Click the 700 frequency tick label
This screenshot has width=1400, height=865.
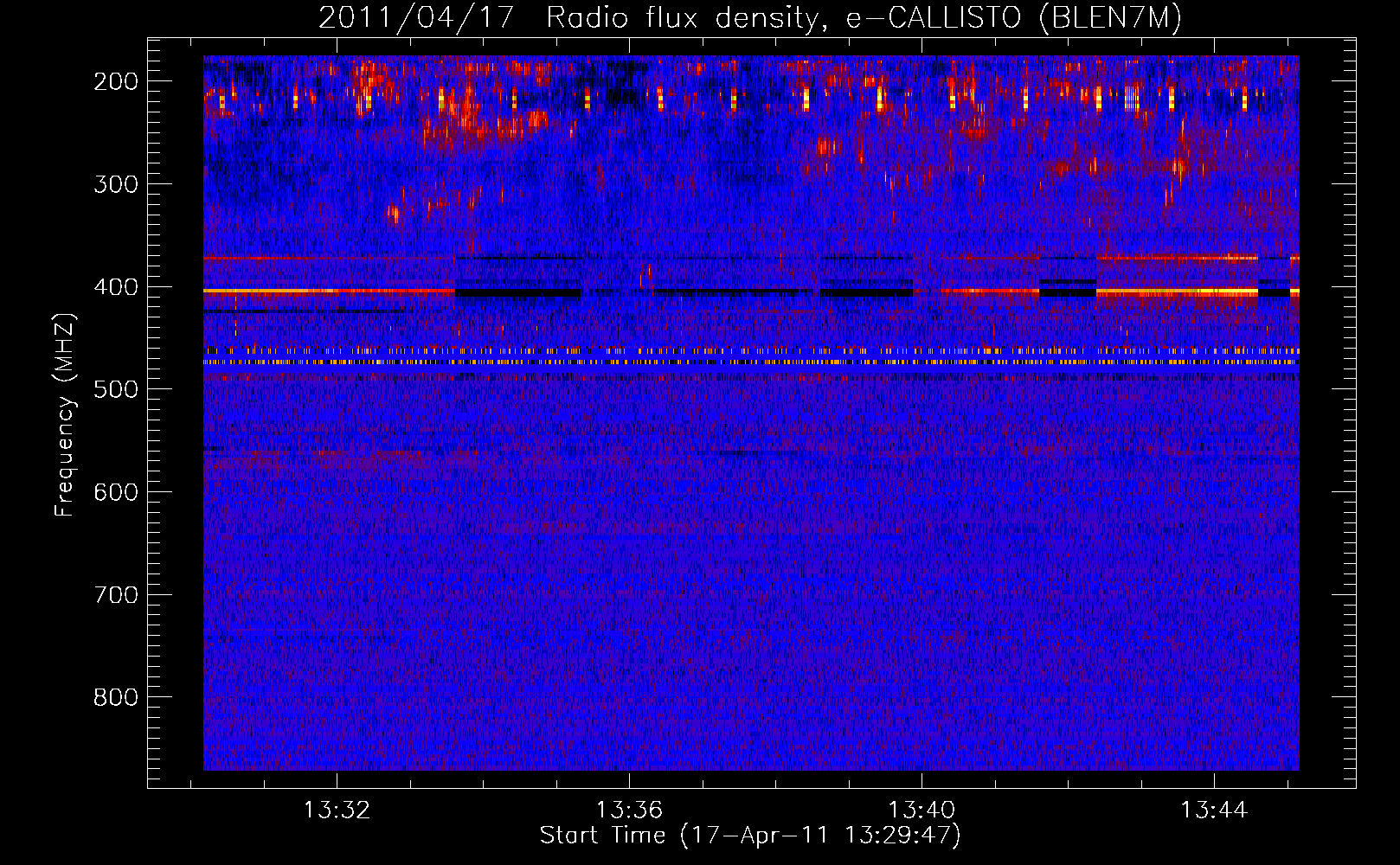point(116,595)
